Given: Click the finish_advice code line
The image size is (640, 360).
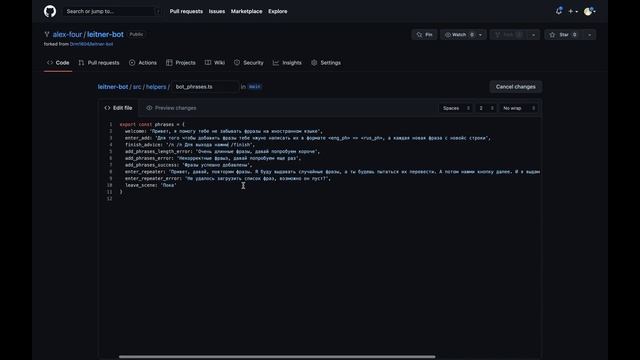Looking at the screenshot, I should tap(190, 145).
